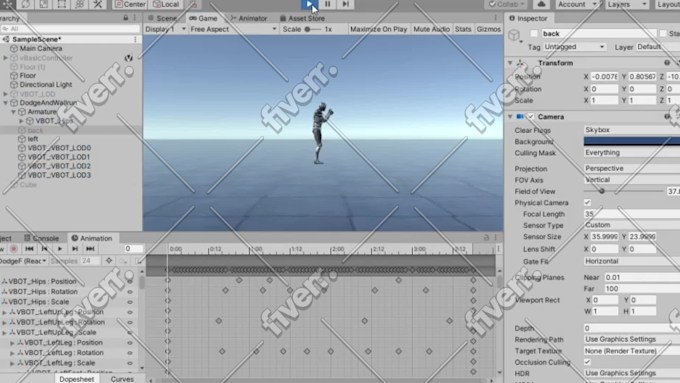The width and height of the screenshot is (680, 383).
Task: Open the Account dropdown
Action: point(576,4)
